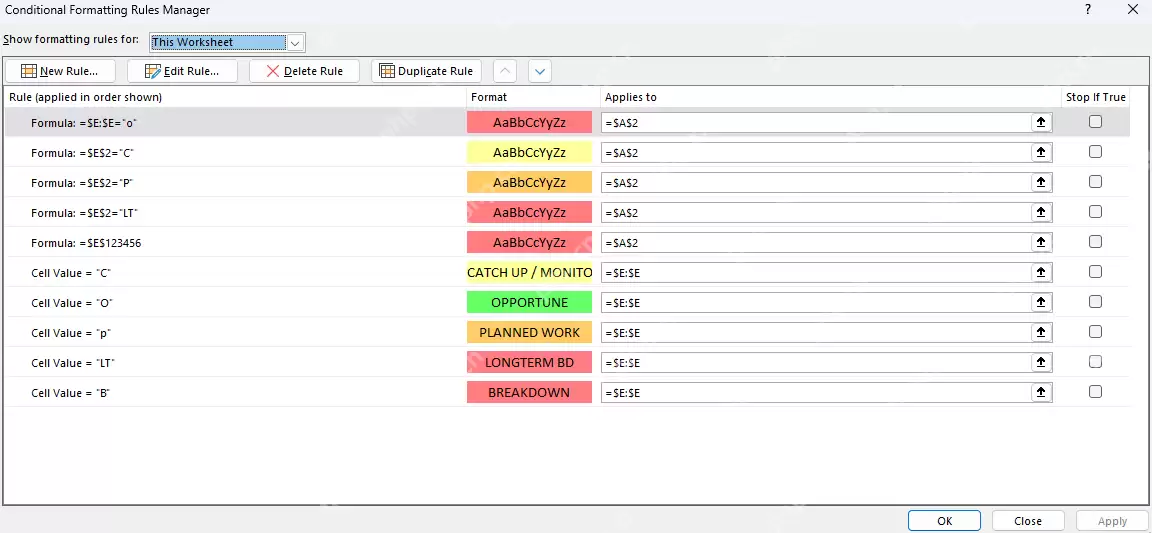
Task: Tick Stop If True for LONGTERM BD rule
Action: click(1095, 362)
